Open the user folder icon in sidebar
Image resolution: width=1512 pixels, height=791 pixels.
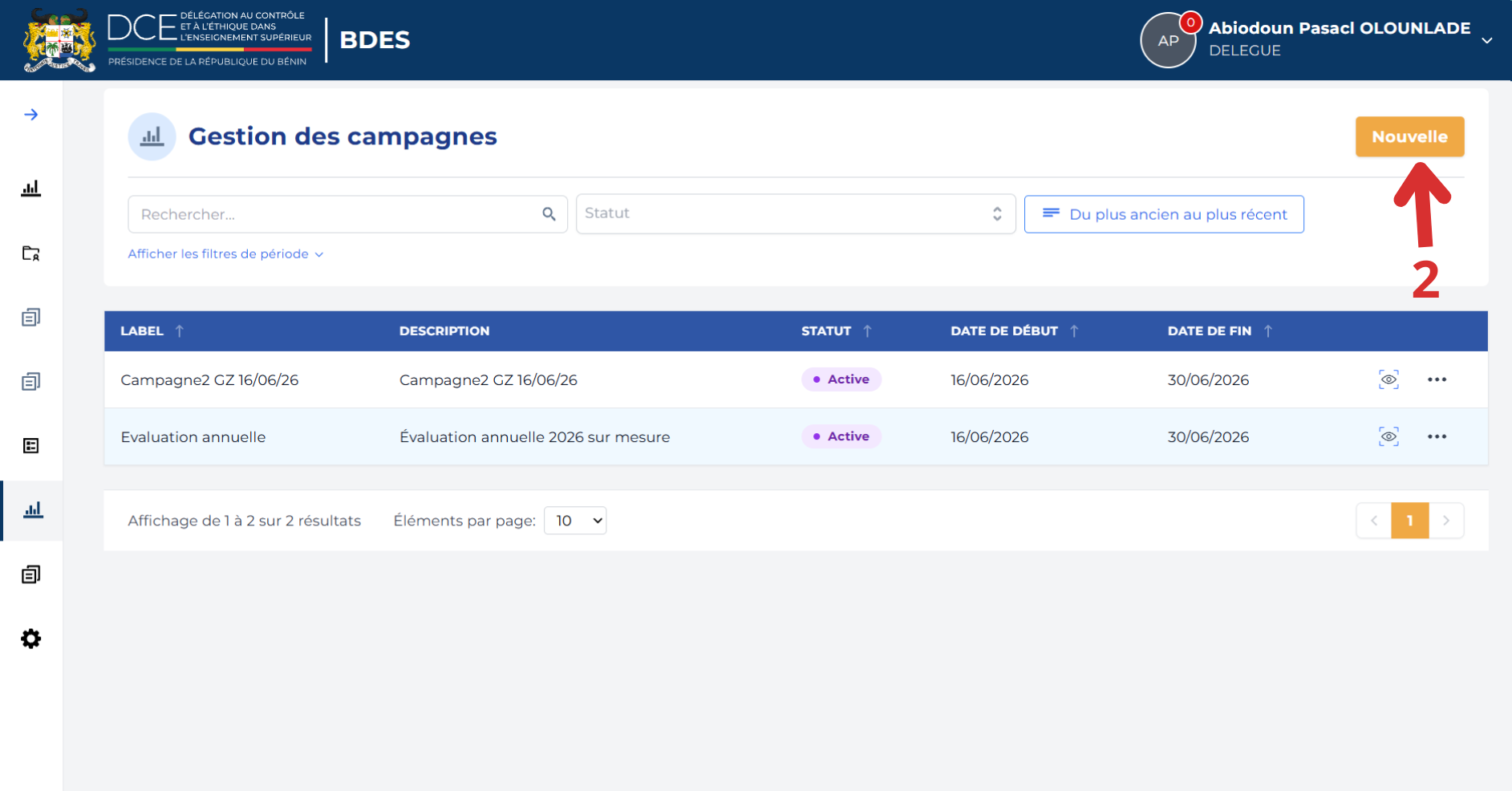click(31, 254)
